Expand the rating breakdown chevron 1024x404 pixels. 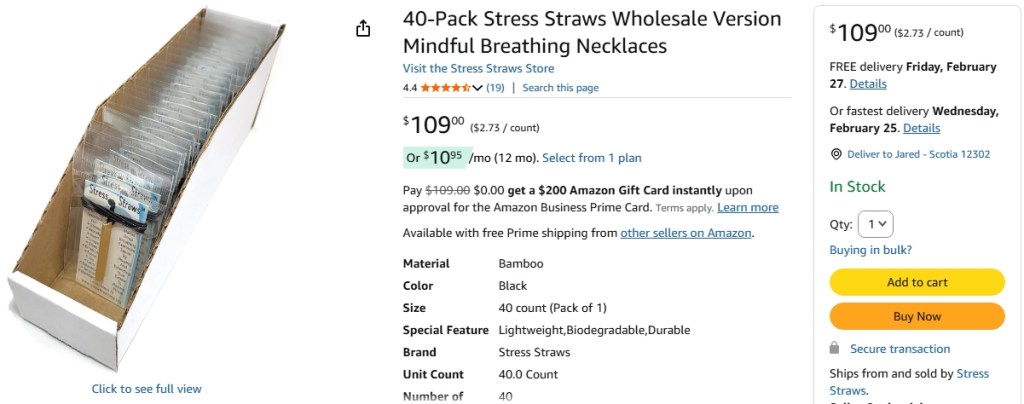(x=477, y=88)
